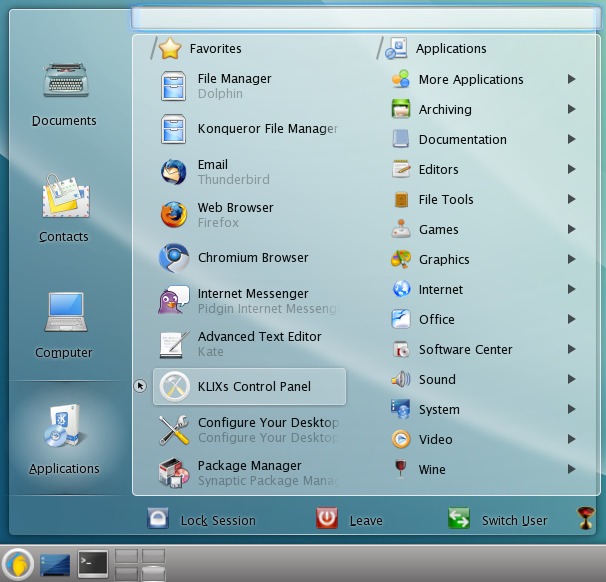Click the Switch User button
Viewport: 606px width, 582px height.
pyautogui.click(x=499, y=520)
